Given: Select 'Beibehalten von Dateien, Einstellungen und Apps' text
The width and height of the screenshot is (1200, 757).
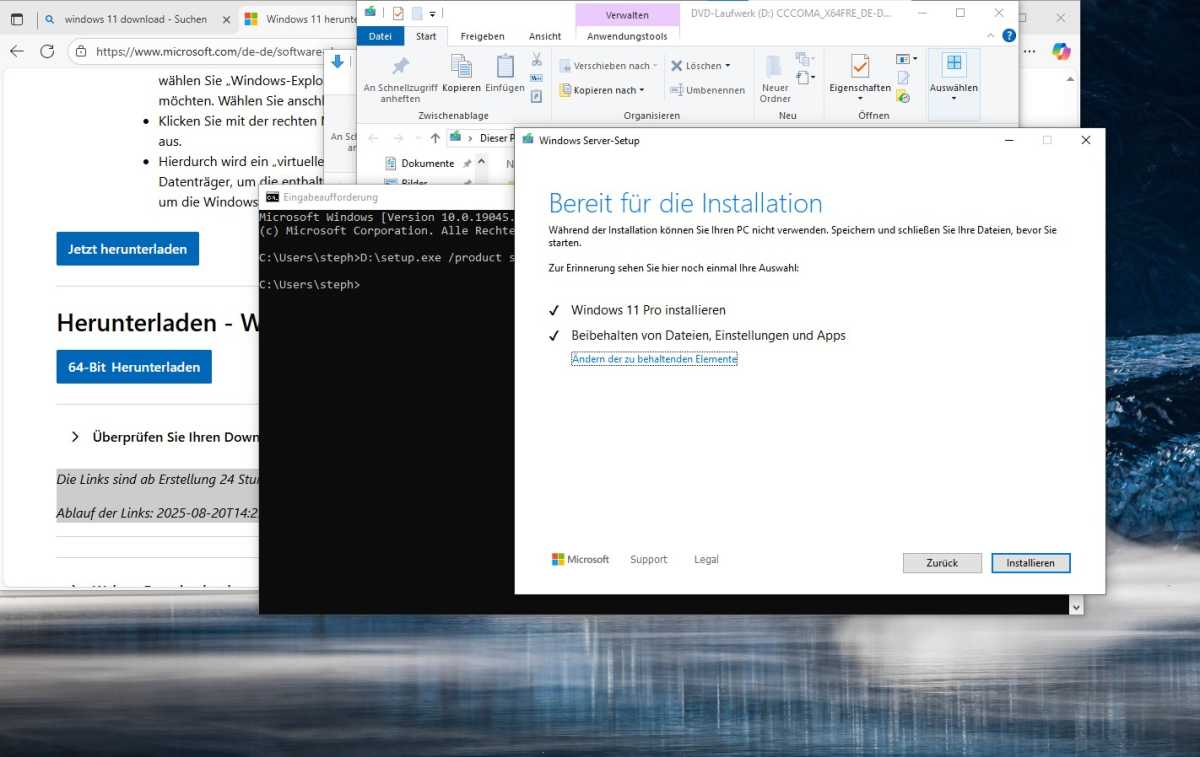Looking at the screenshot, I should click(708, 336).
